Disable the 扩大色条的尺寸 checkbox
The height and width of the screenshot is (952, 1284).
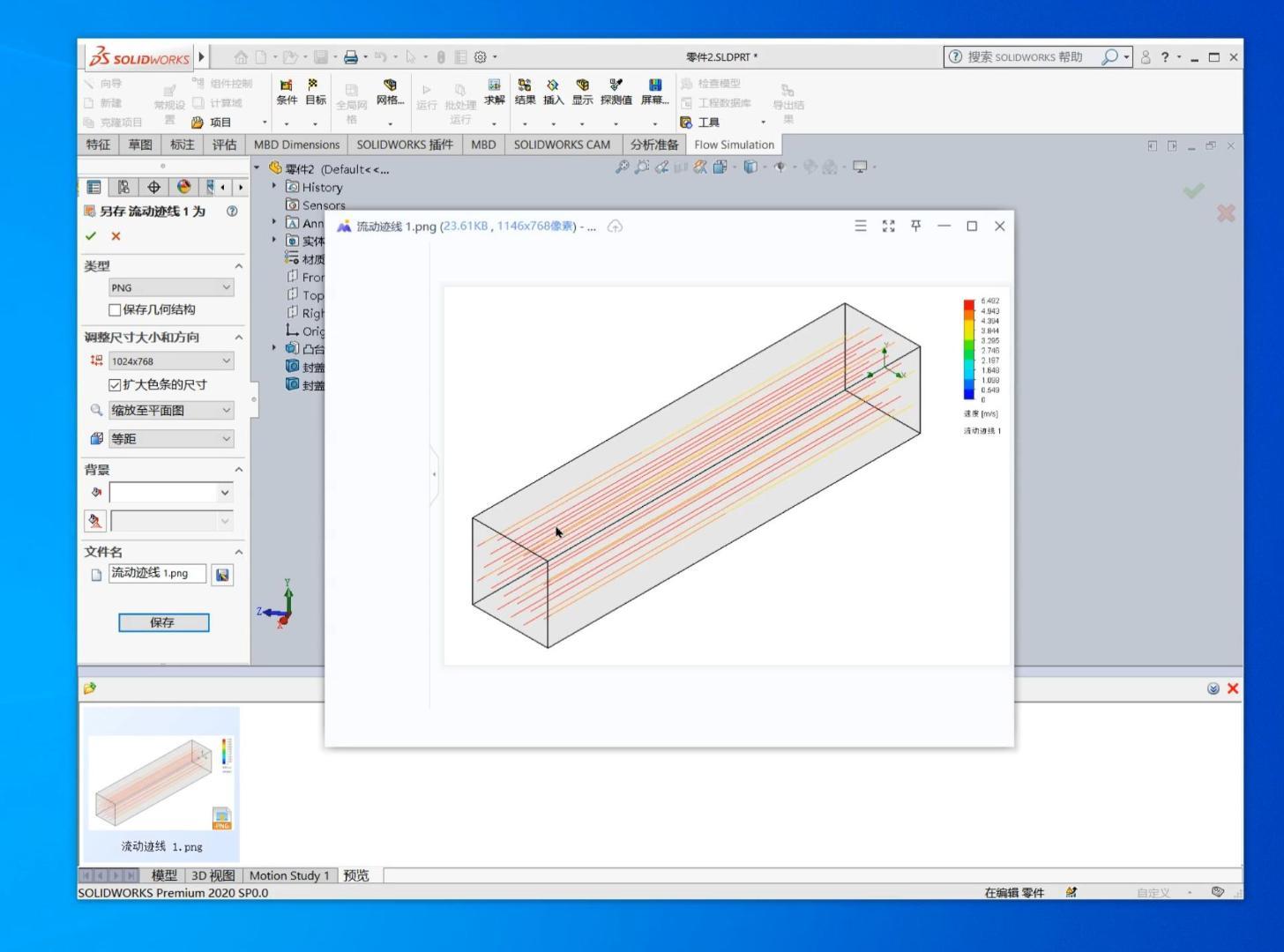pyautogui.click(x=115, y=384)
